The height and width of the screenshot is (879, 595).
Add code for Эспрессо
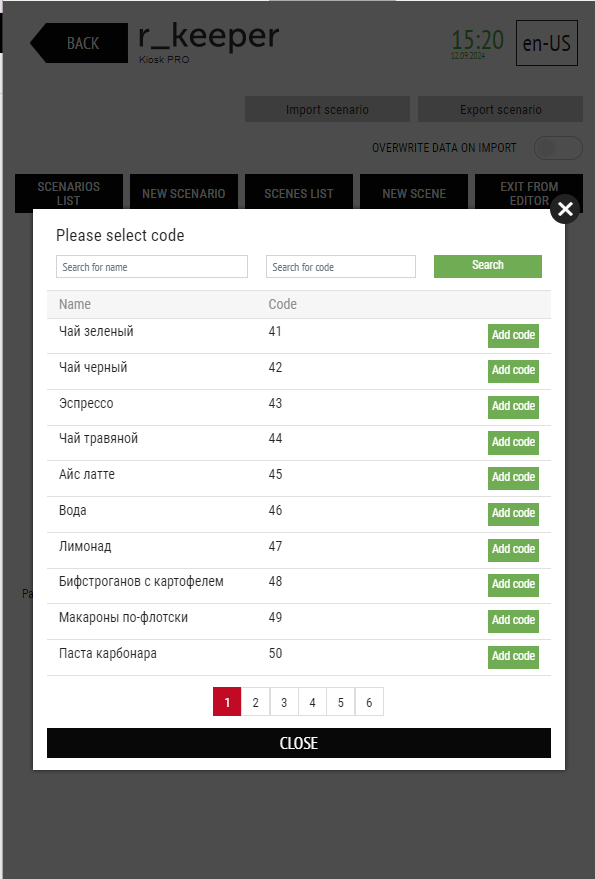[x=513, y=407]
